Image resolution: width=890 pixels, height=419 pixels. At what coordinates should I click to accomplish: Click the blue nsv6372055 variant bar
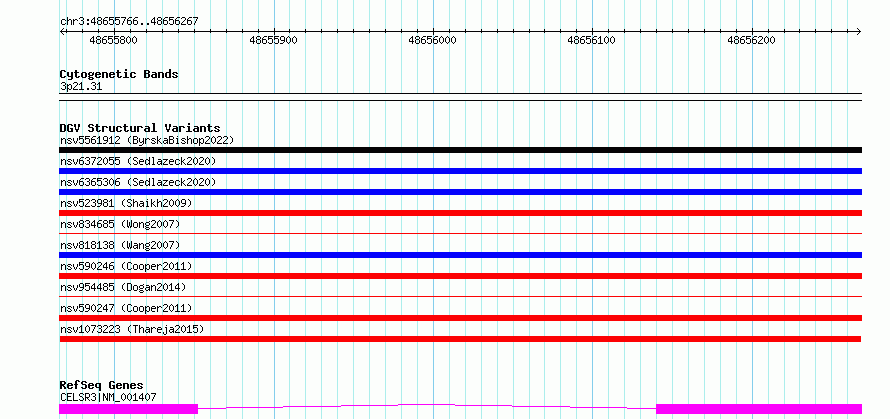pyautogui.click(x=460, y=171)
